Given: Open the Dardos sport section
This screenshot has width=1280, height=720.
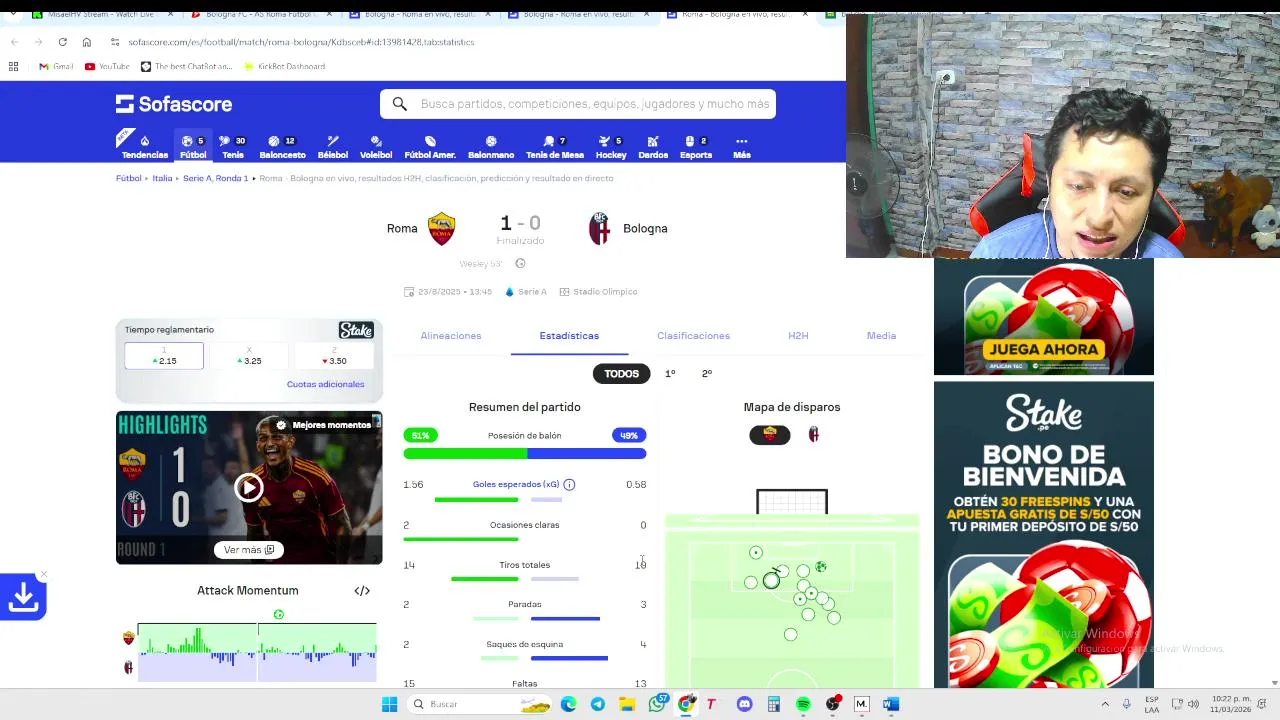Looking at the screenshot, I should click(653, 147).
